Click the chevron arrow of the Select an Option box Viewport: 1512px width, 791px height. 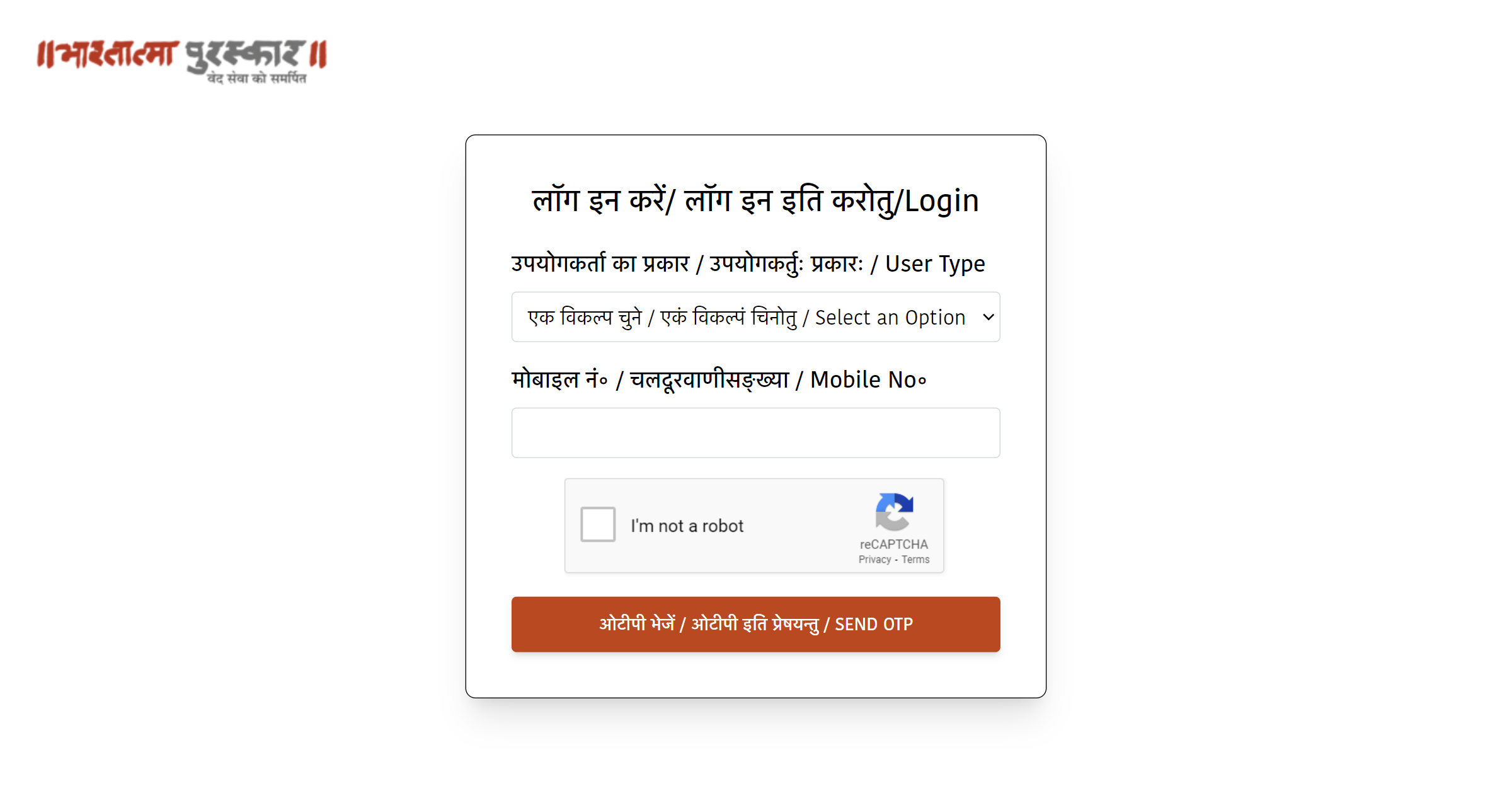pyautogui.click(x=988, y=317)
